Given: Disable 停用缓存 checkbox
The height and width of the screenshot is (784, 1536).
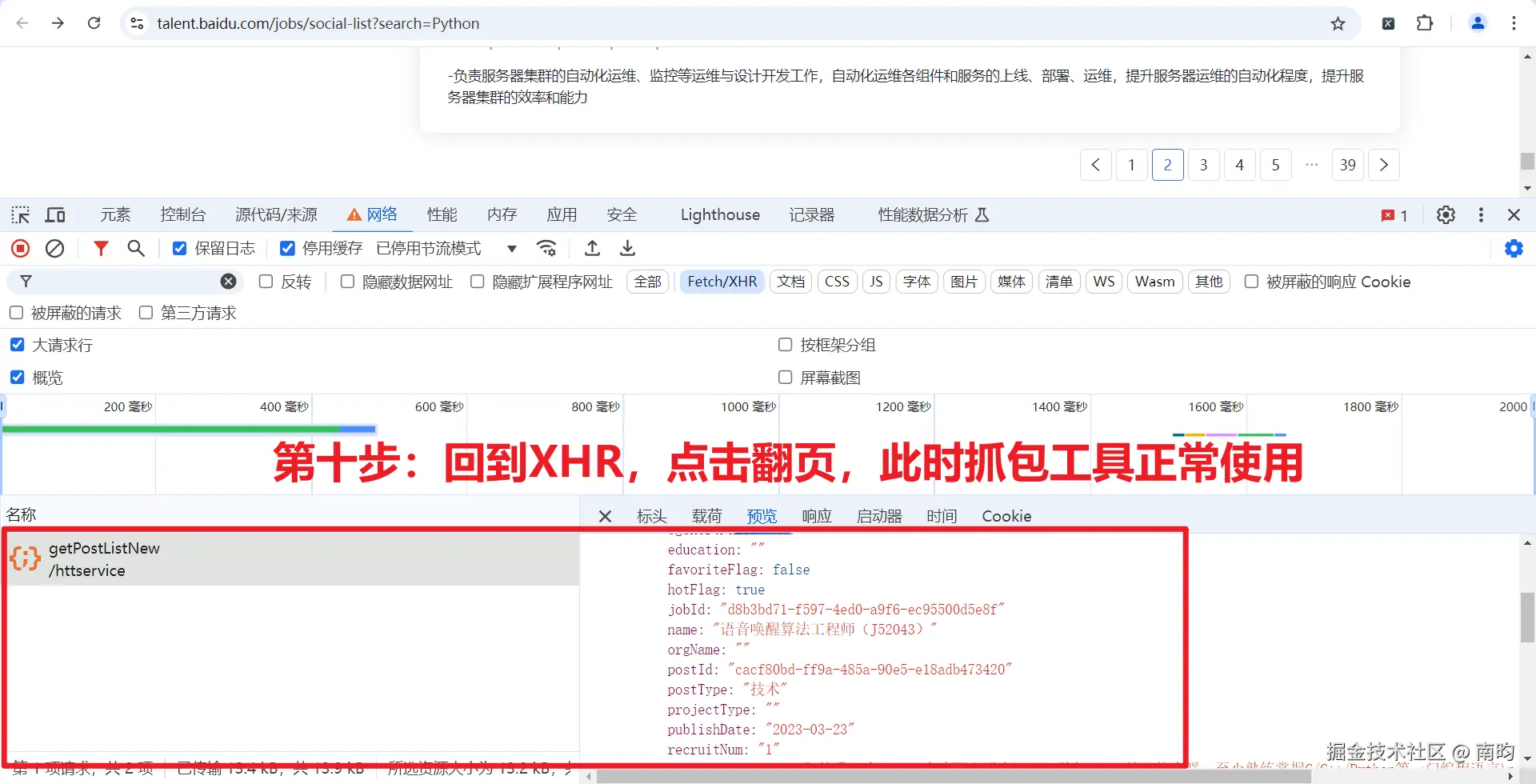Looking at the screenshot, I should point(287,248).
